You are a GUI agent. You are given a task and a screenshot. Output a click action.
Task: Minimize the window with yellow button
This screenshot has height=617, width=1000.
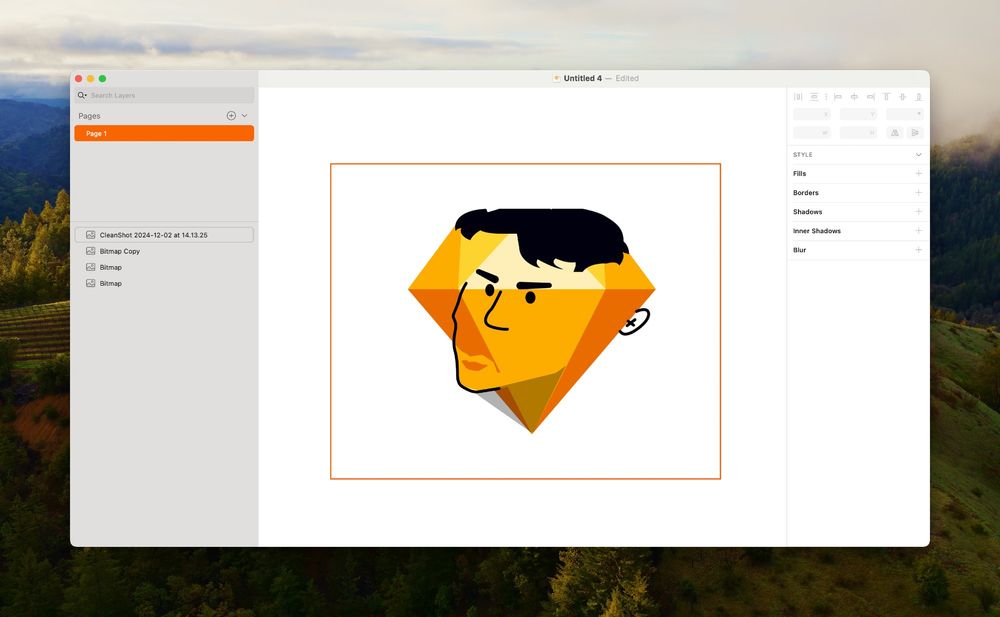tap(91, 78)
